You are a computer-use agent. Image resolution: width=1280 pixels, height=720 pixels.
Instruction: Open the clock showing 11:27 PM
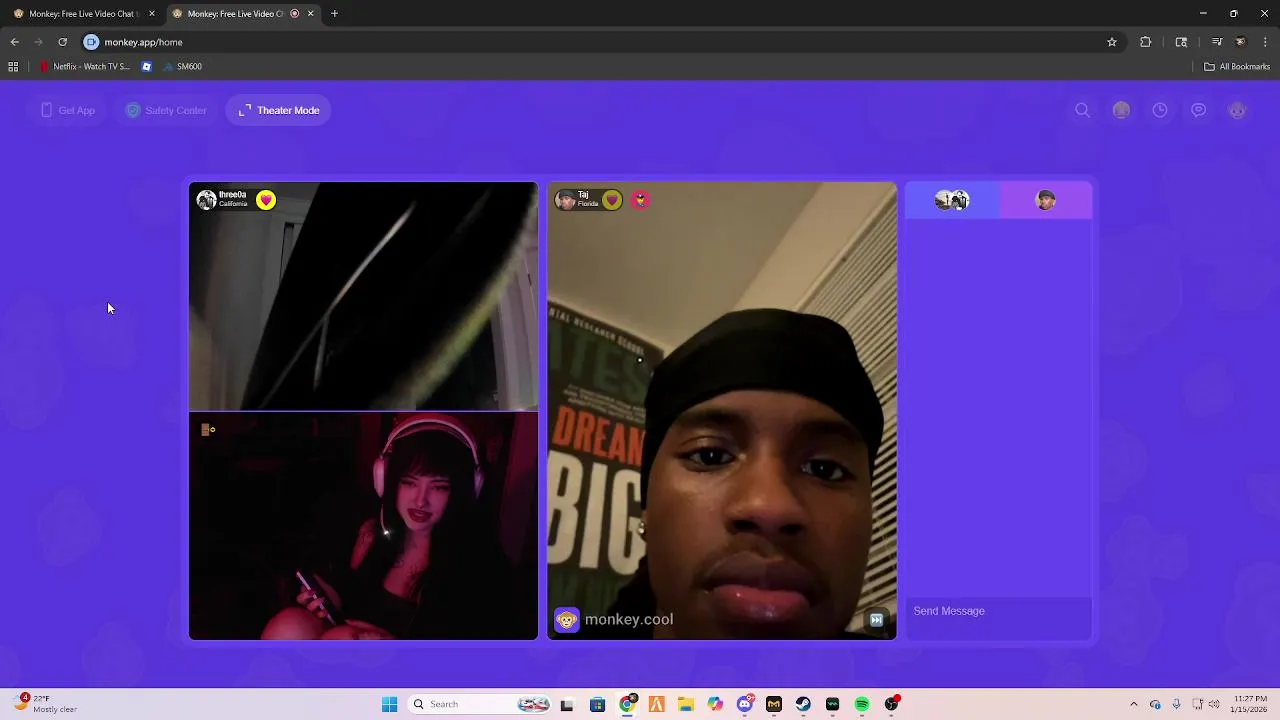(1250, 704)
